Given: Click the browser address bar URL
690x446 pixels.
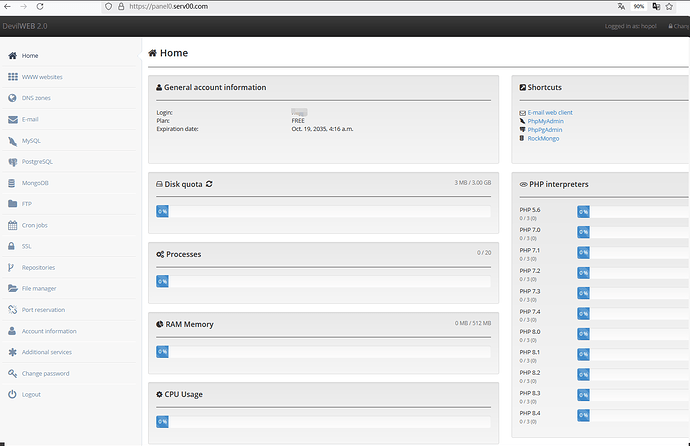Looking at the screenshot, I should (169, 7).
